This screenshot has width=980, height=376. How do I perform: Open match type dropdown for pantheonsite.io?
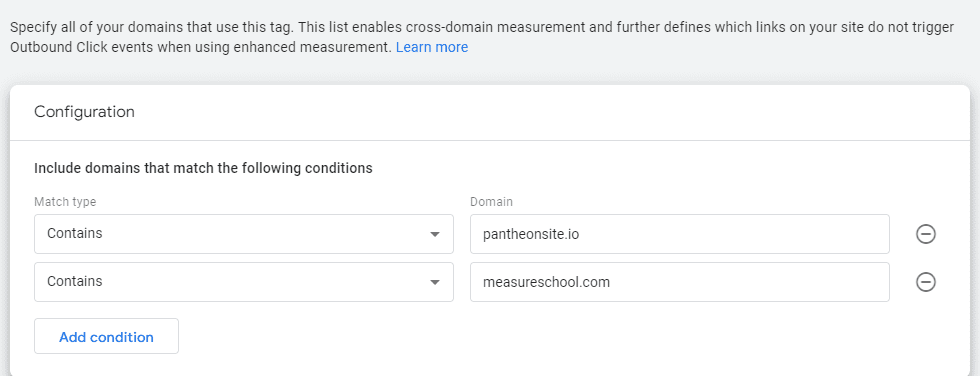pos(244,234)
